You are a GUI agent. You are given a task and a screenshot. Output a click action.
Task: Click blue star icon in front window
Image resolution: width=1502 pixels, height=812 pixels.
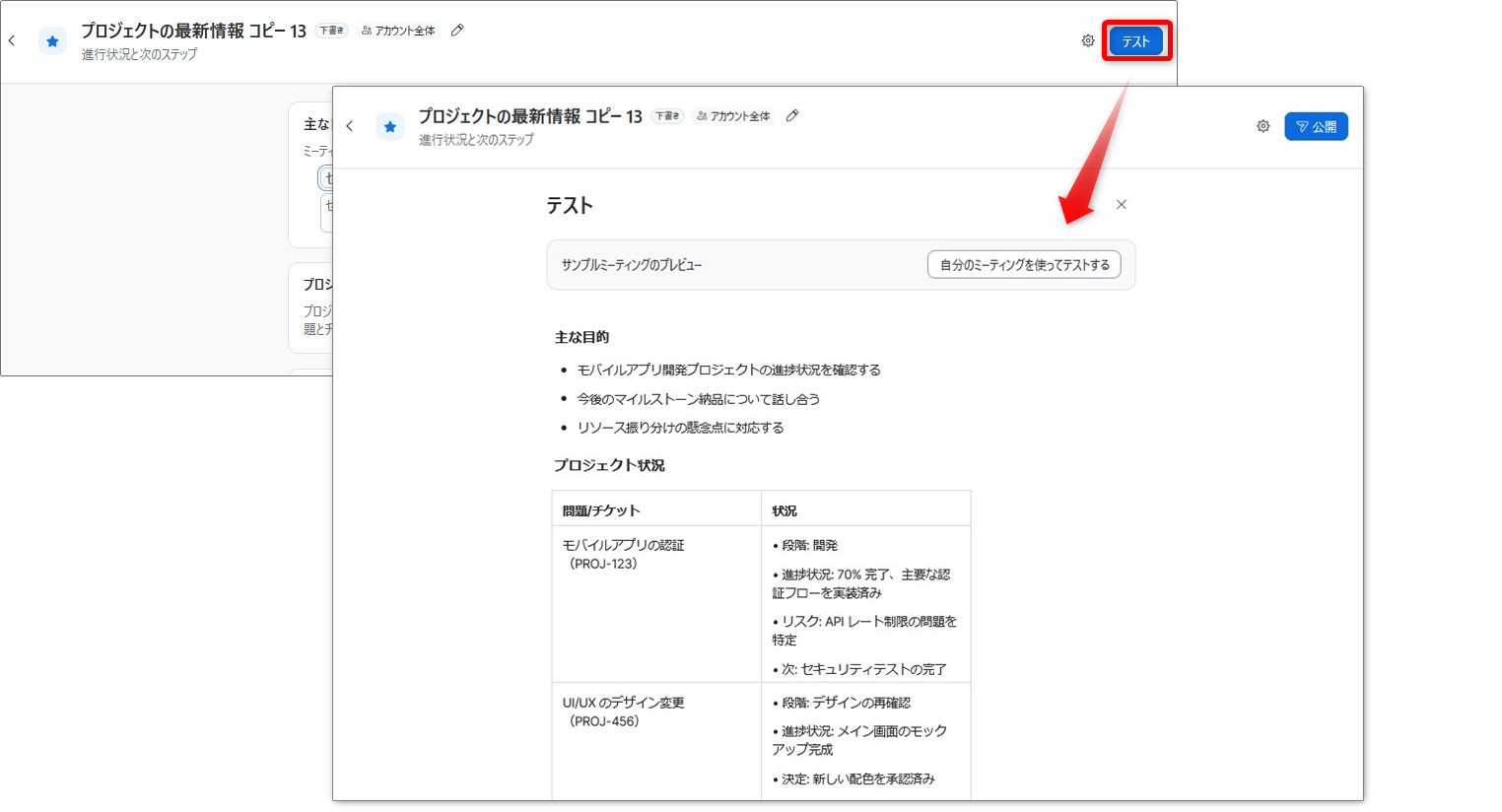pos(390,126)
